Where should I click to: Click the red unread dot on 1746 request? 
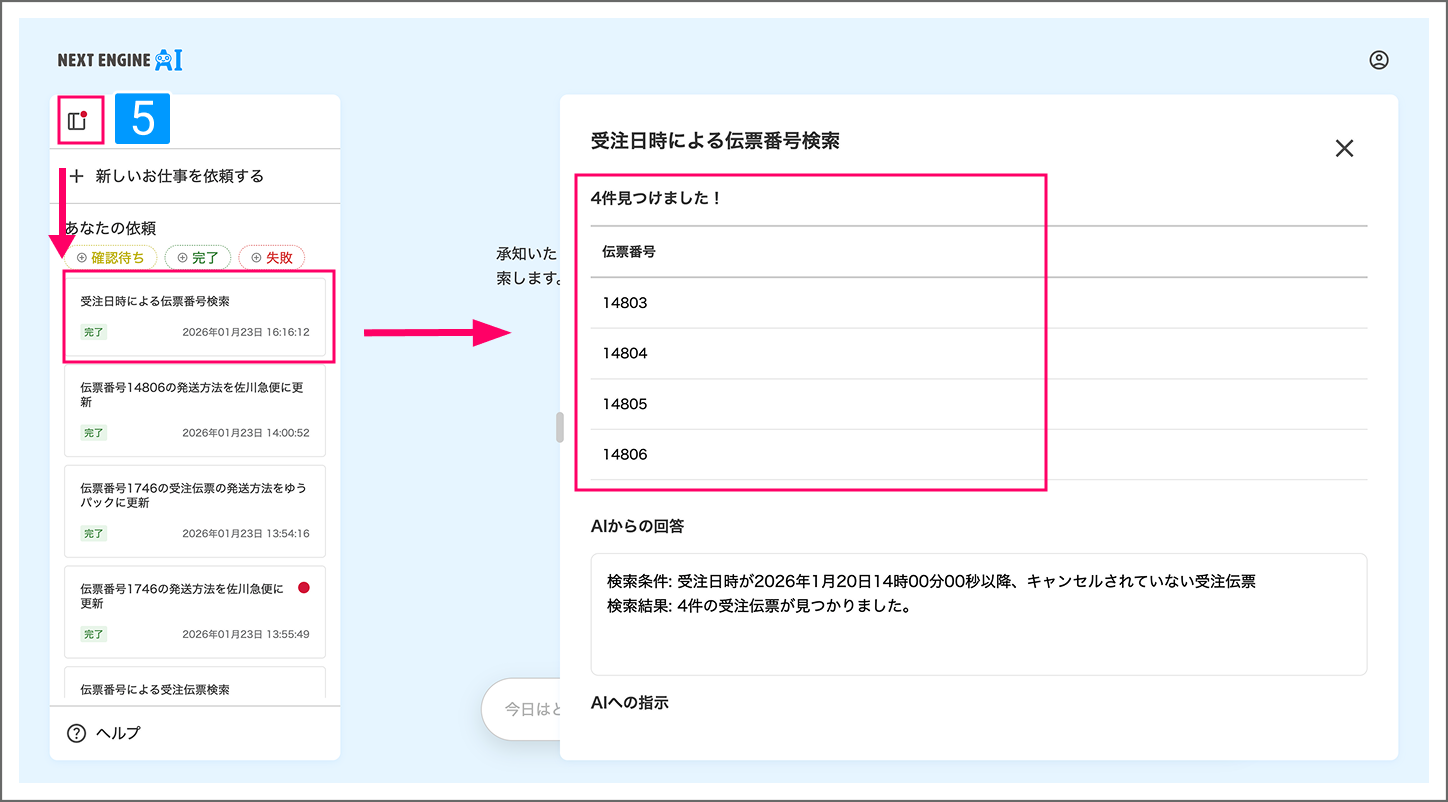point(304,588)
